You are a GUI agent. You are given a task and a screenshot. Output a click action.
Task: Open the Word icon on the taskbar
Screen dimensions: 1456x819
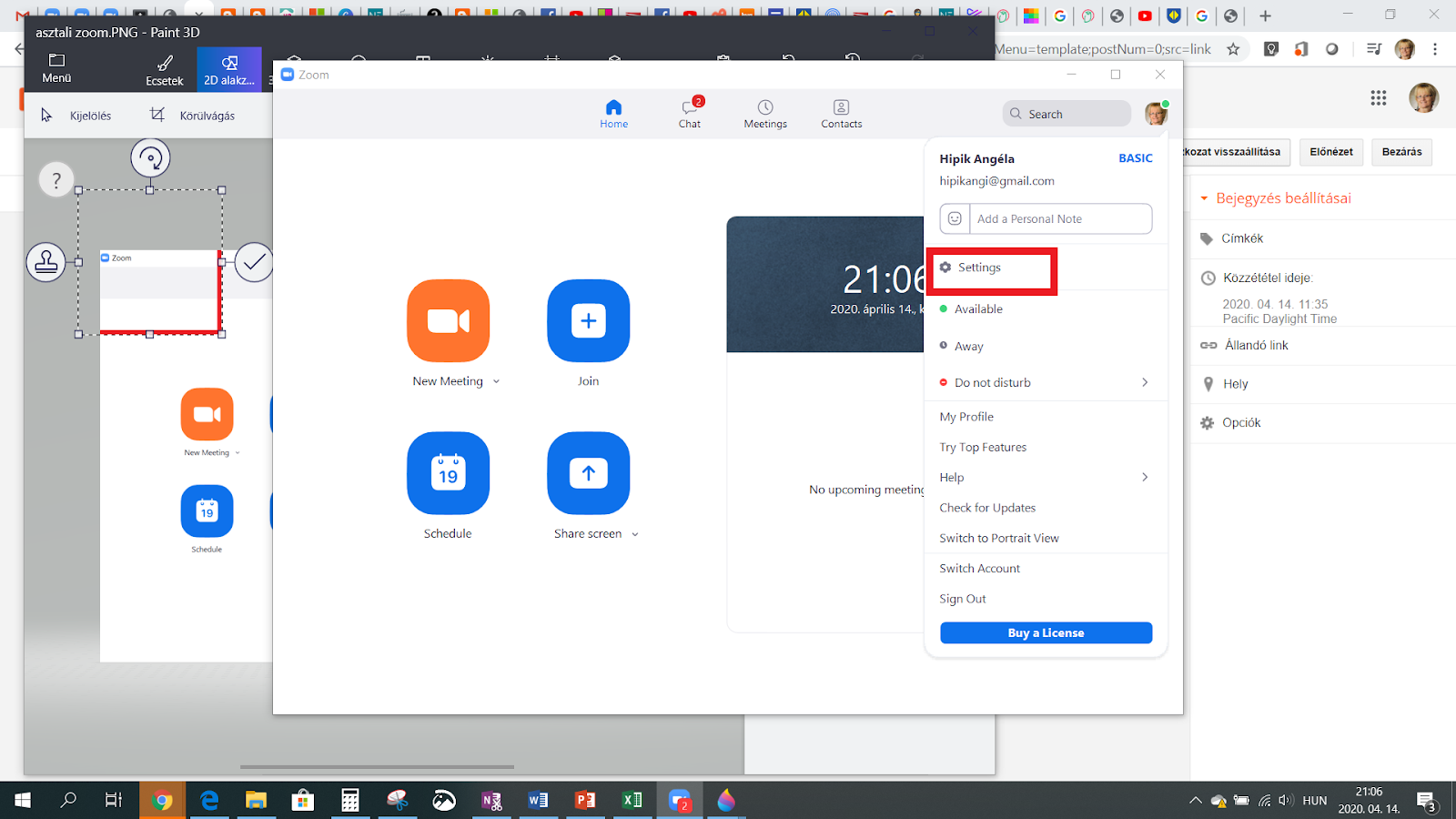coord(538,800)
